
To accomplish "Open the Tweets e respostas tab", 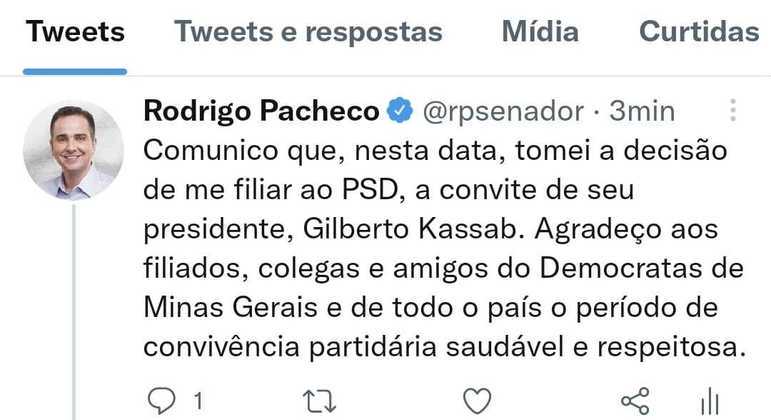I will click(x=308, y=32).
